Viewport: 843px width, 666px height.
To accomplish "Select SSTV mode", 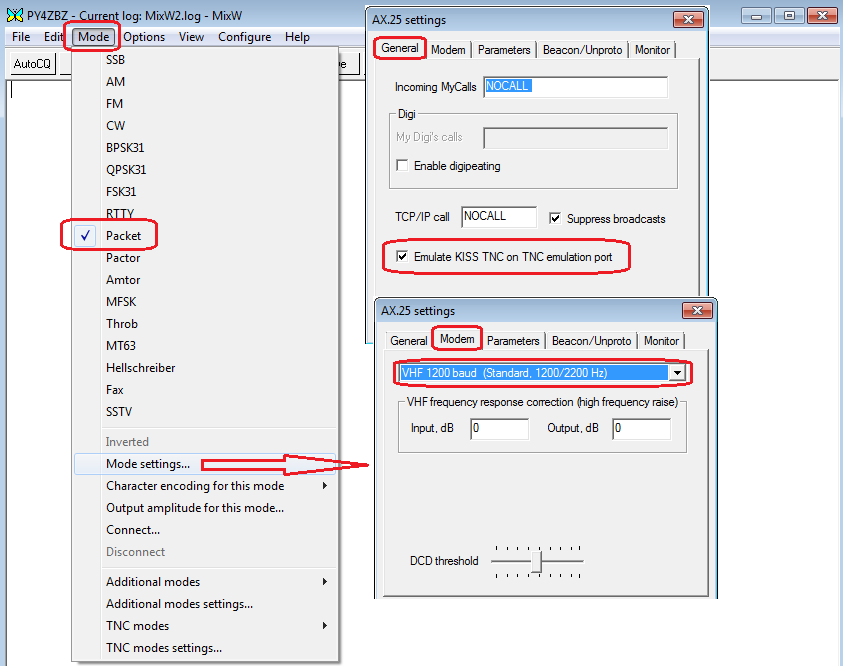I will 205,412.
